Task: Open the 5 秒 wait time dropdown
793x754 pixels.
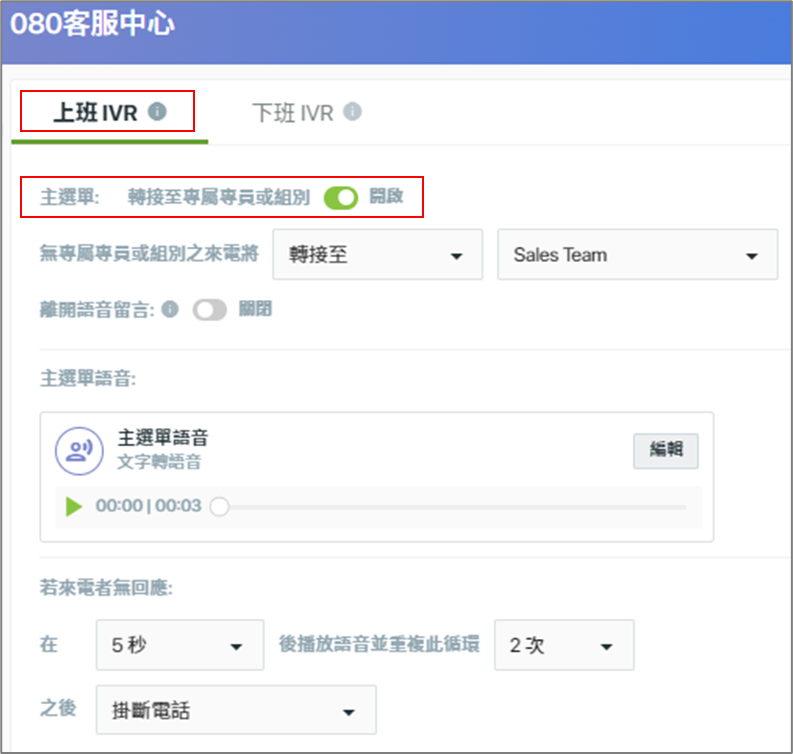Action: (x=180, y=645)
